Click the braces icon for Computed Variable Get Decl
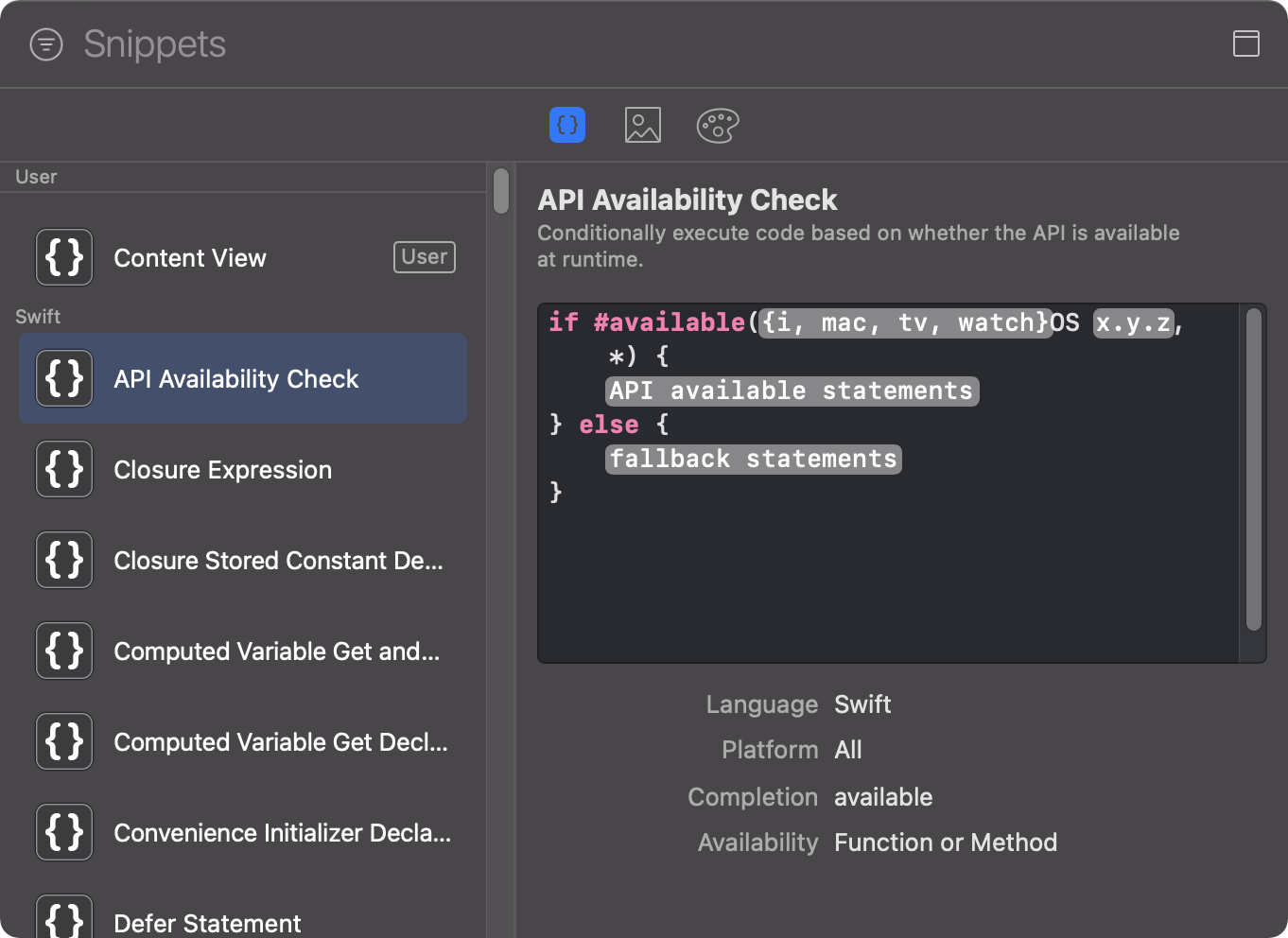Image resolution: width=1288 pixels, height=938 pixels. pos(64,741)
